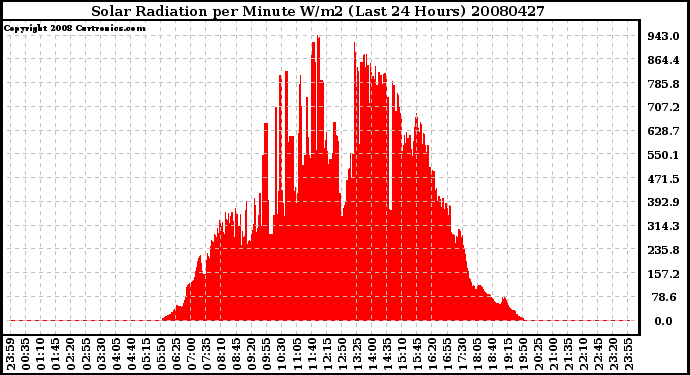This screenshot has height=375, width=690.
Task: Click the 15:10 time axis label
Action: click(x=402, y=354)
